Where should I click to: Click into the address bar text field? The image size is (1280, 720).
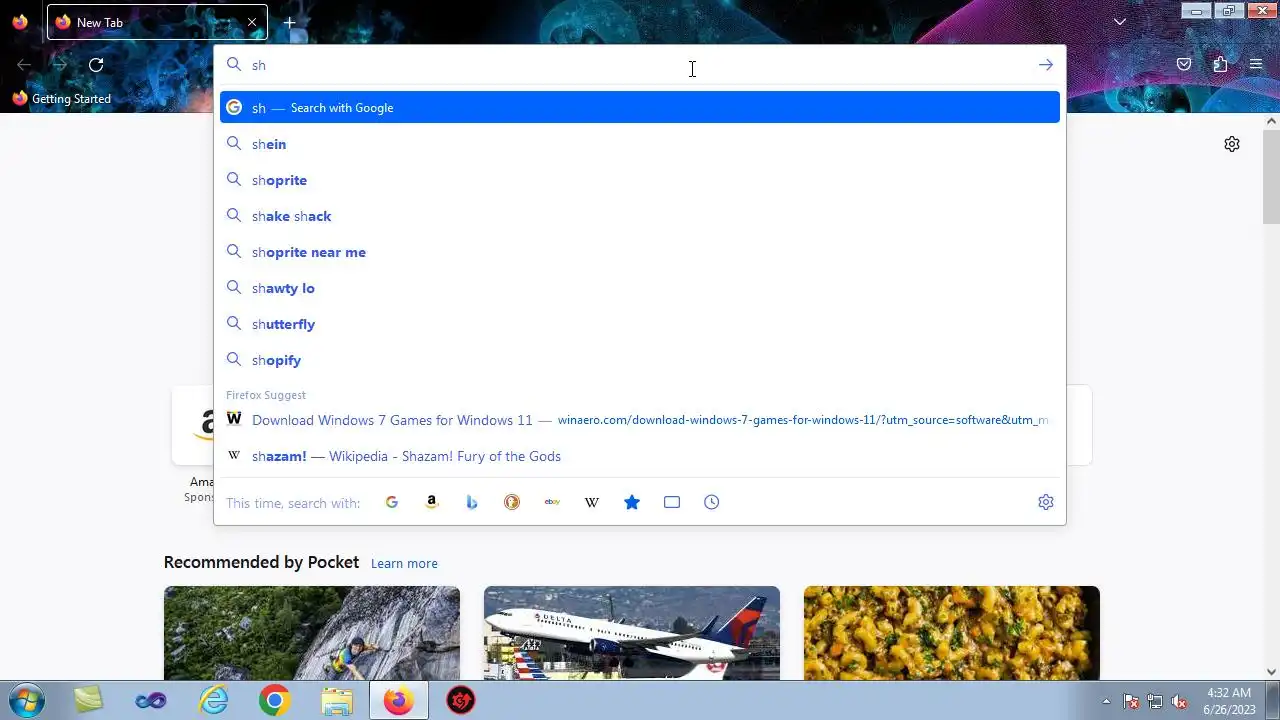[640, 65]
